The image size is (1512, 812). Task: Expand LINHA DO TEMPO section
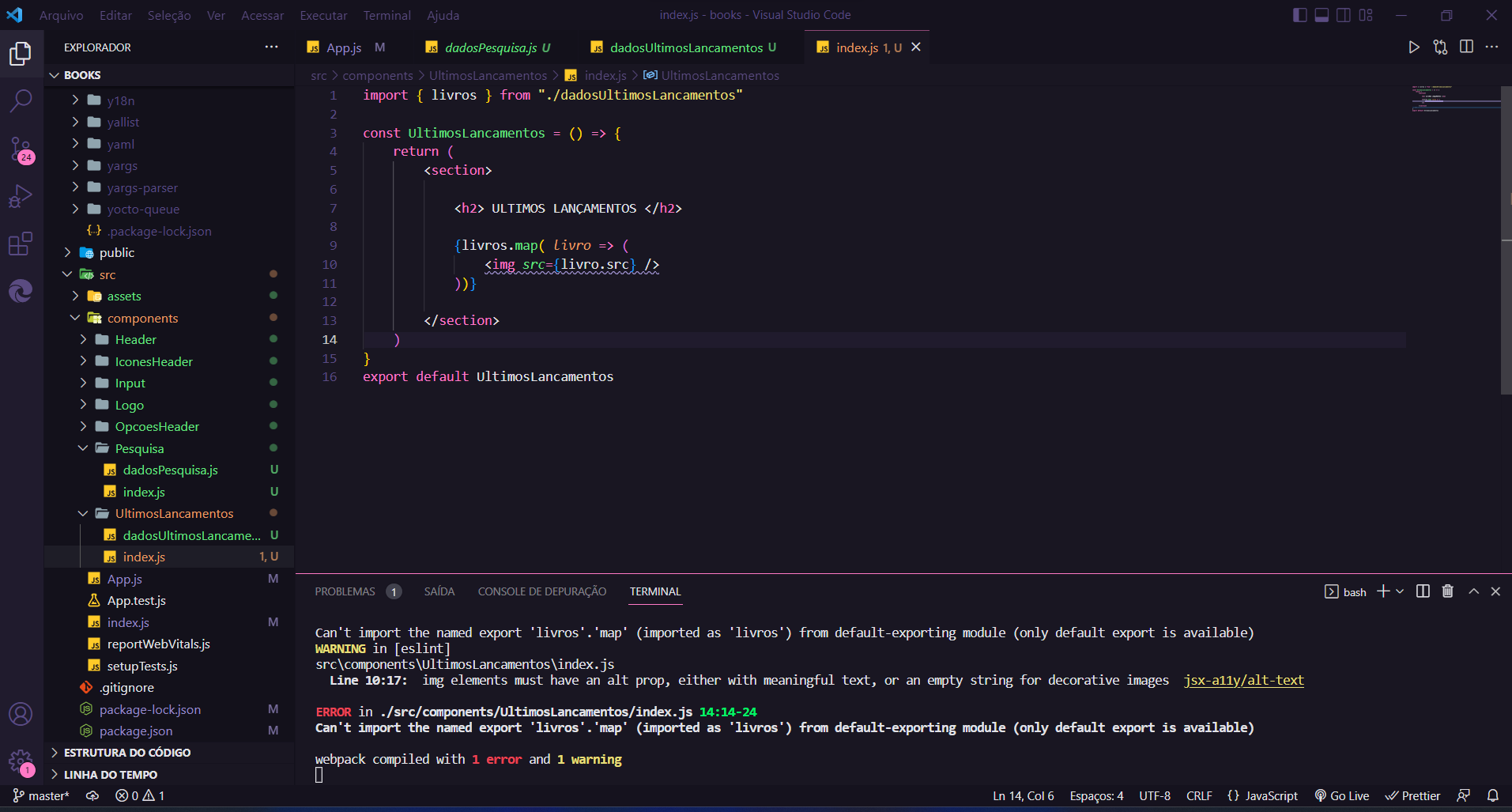tap(110, 775)
